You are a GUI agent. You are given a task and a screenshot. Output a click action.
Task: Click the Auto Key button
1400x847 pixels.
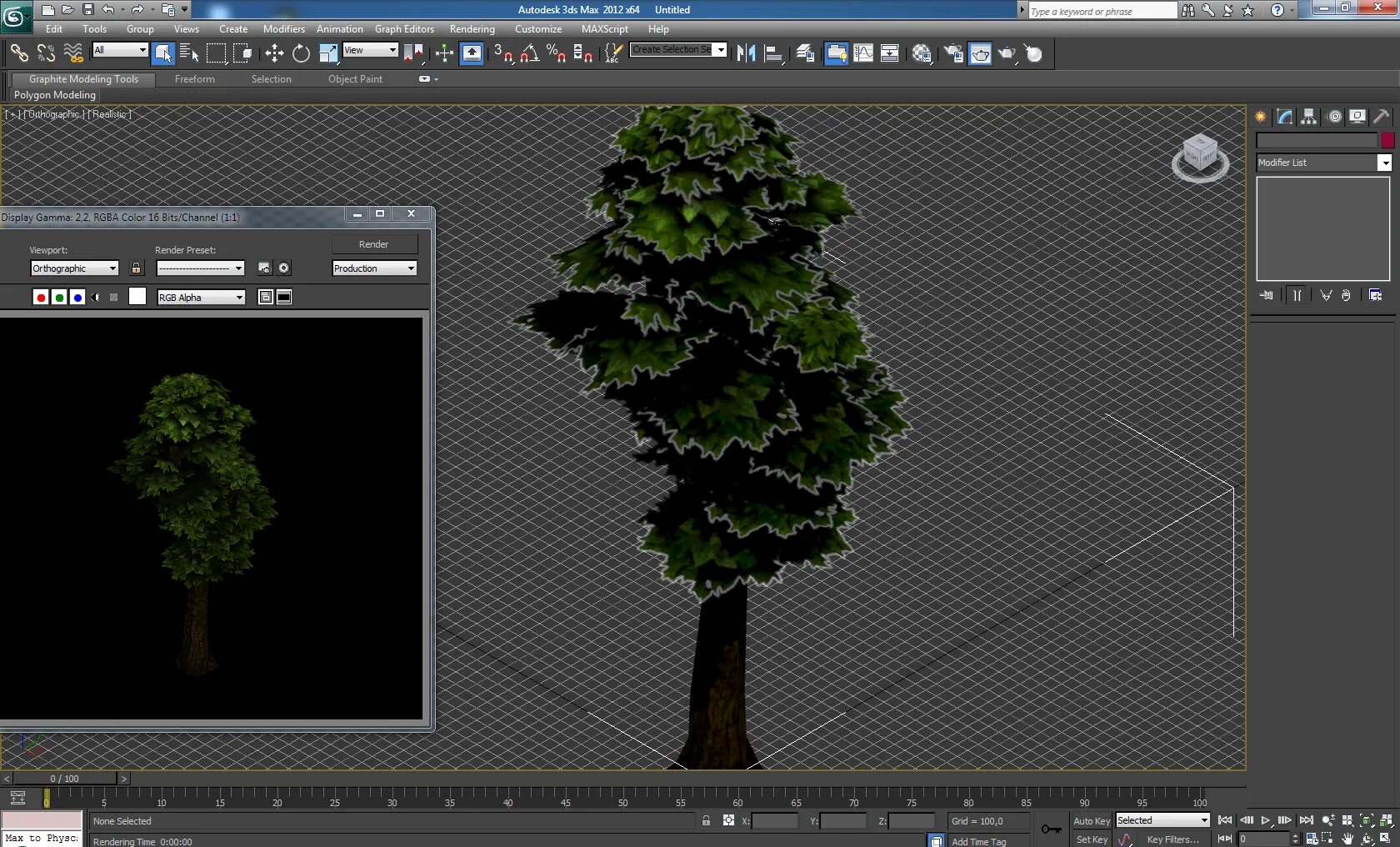click(1091, 821)
